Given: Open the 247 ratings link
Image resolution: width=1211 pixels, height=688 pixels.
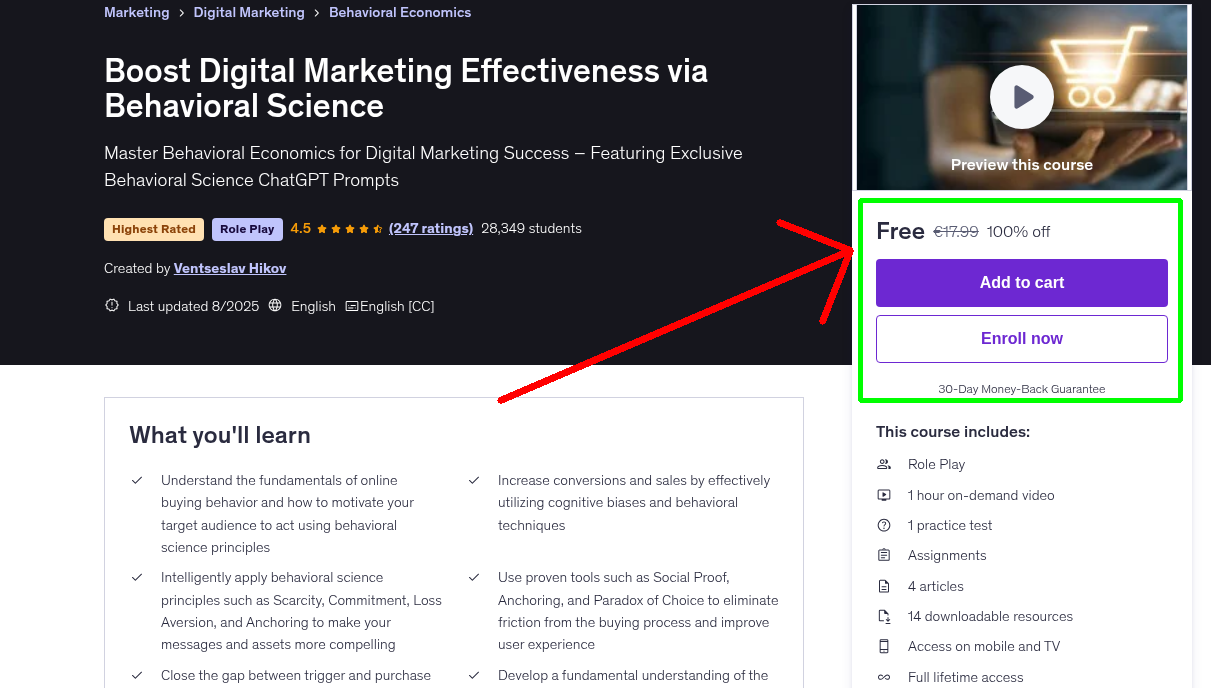Looking at the screenshot, I should [431, 228].
